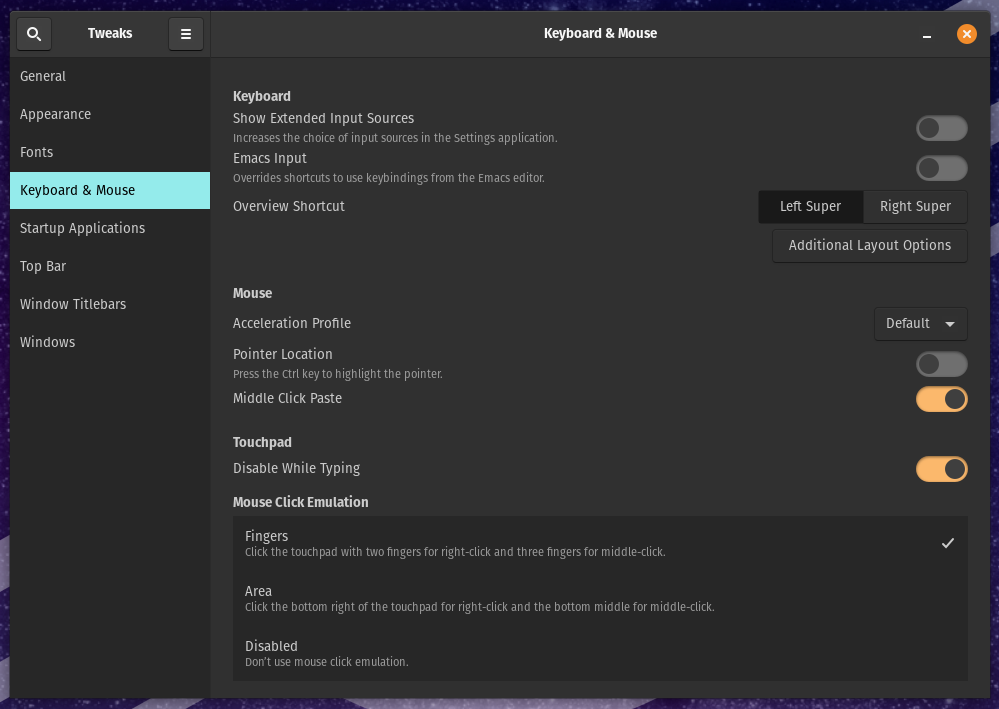Set Overview Shortcut to Right Super
Image resolution: width=999 pixels, height=709 pixels.
pos(915,207)
